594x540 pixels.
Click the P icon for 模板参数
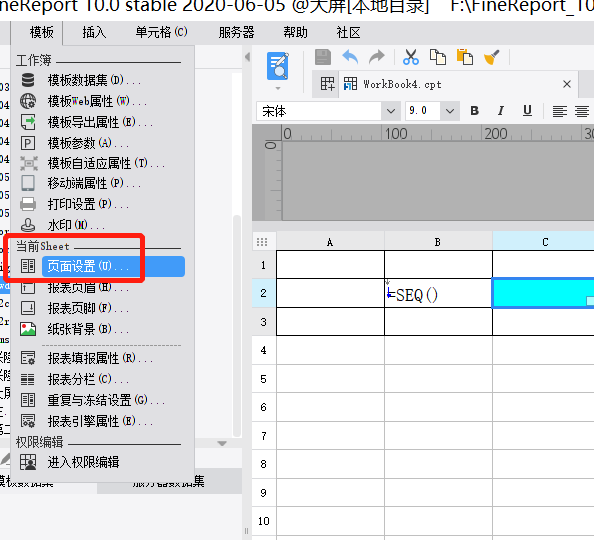pos(28,143)
